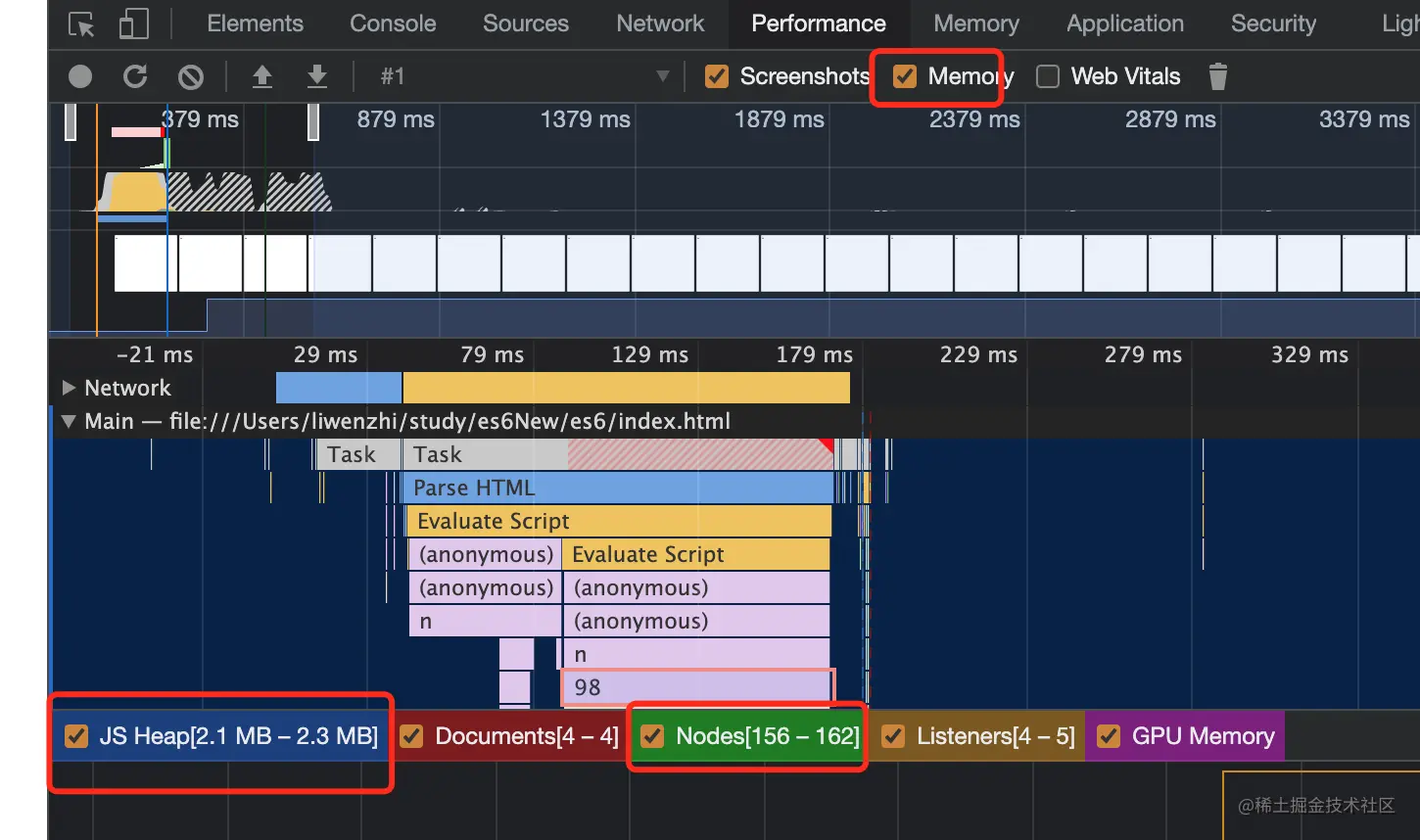1420x840 pixels.
Task: Activate the inspect element picker icon
Action: (81, 23)
